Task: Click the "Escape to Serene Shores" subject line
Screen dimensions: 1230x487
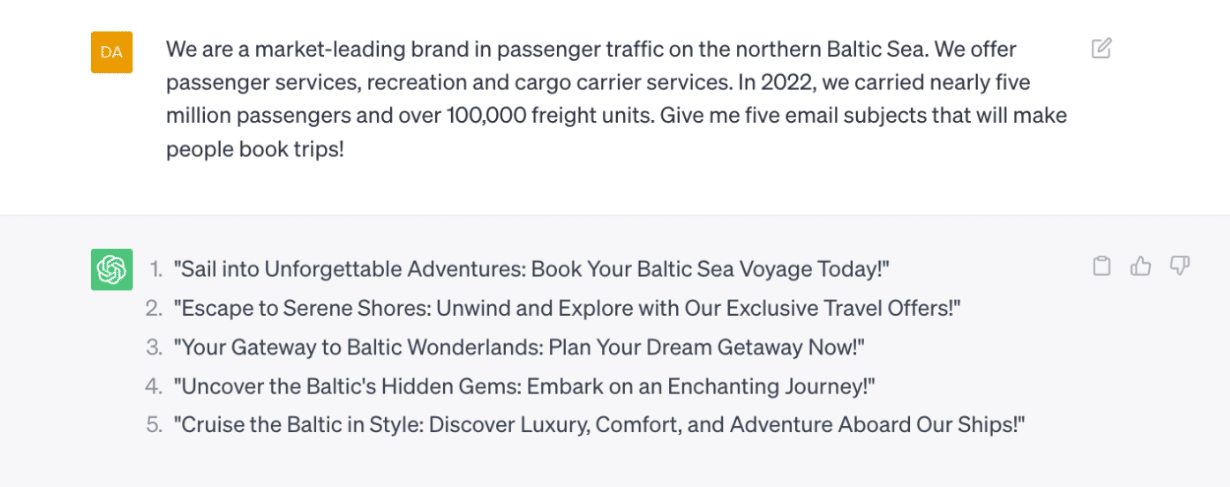Action: click(x=567, y=308)
